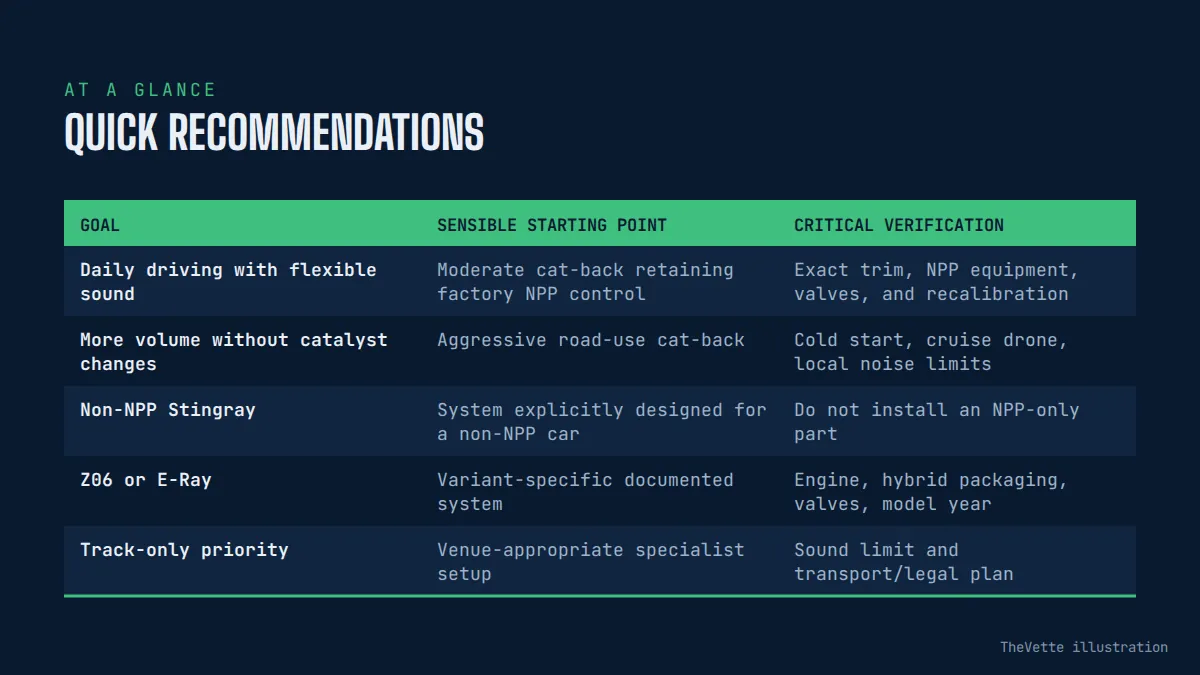Click the 'TheVette illustration' credit text

pos(1084,647)
